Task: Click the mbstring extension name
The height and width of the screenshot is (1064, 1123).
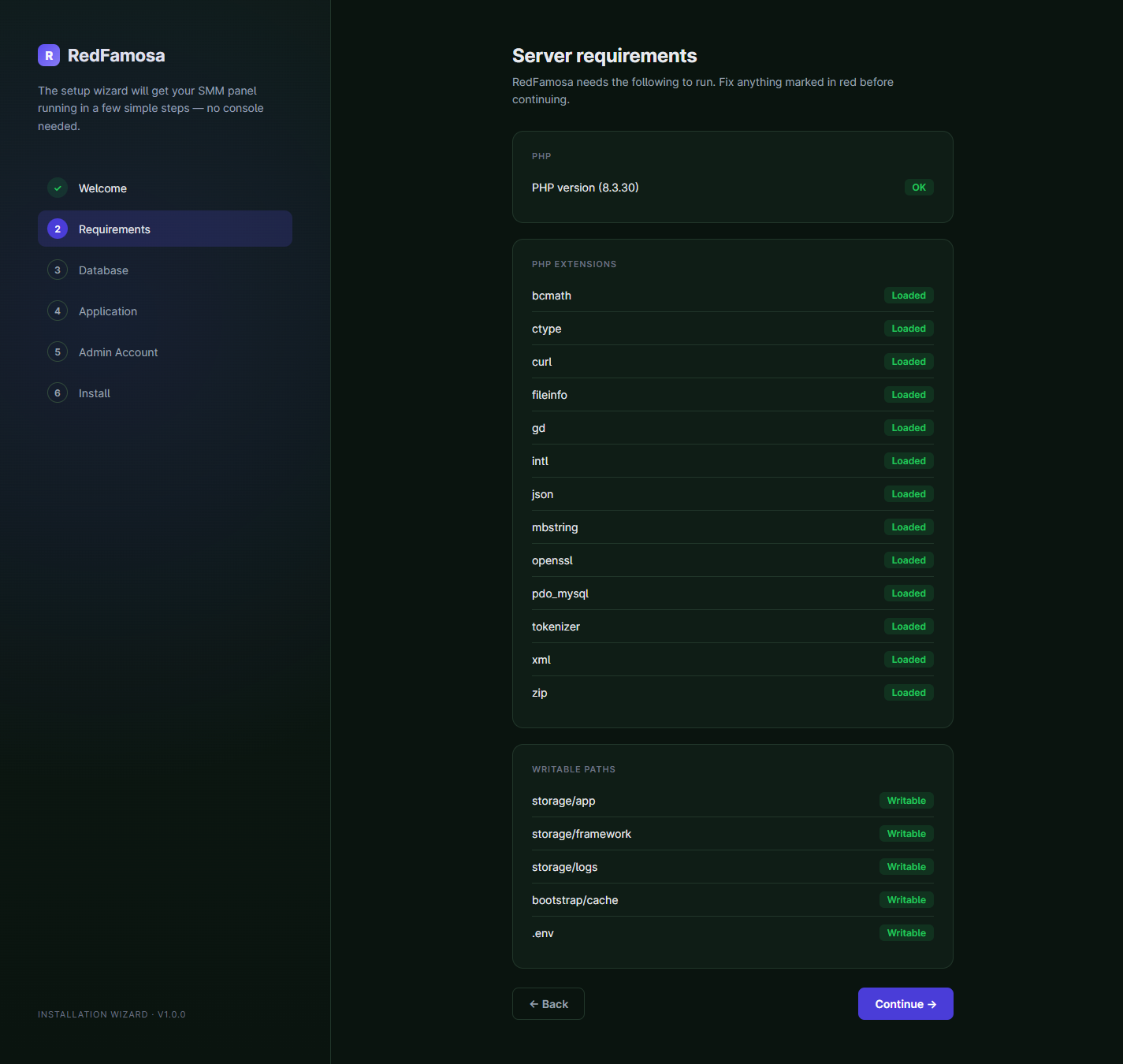Action: pos(555,527)
